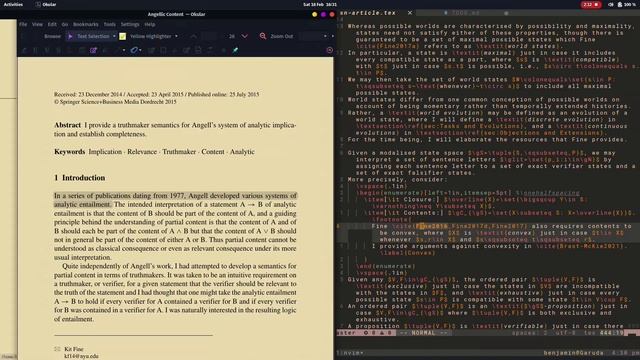The image size is (640, 360).
Task: Click the red screen recording indicator
Action: tap(591, 4)
